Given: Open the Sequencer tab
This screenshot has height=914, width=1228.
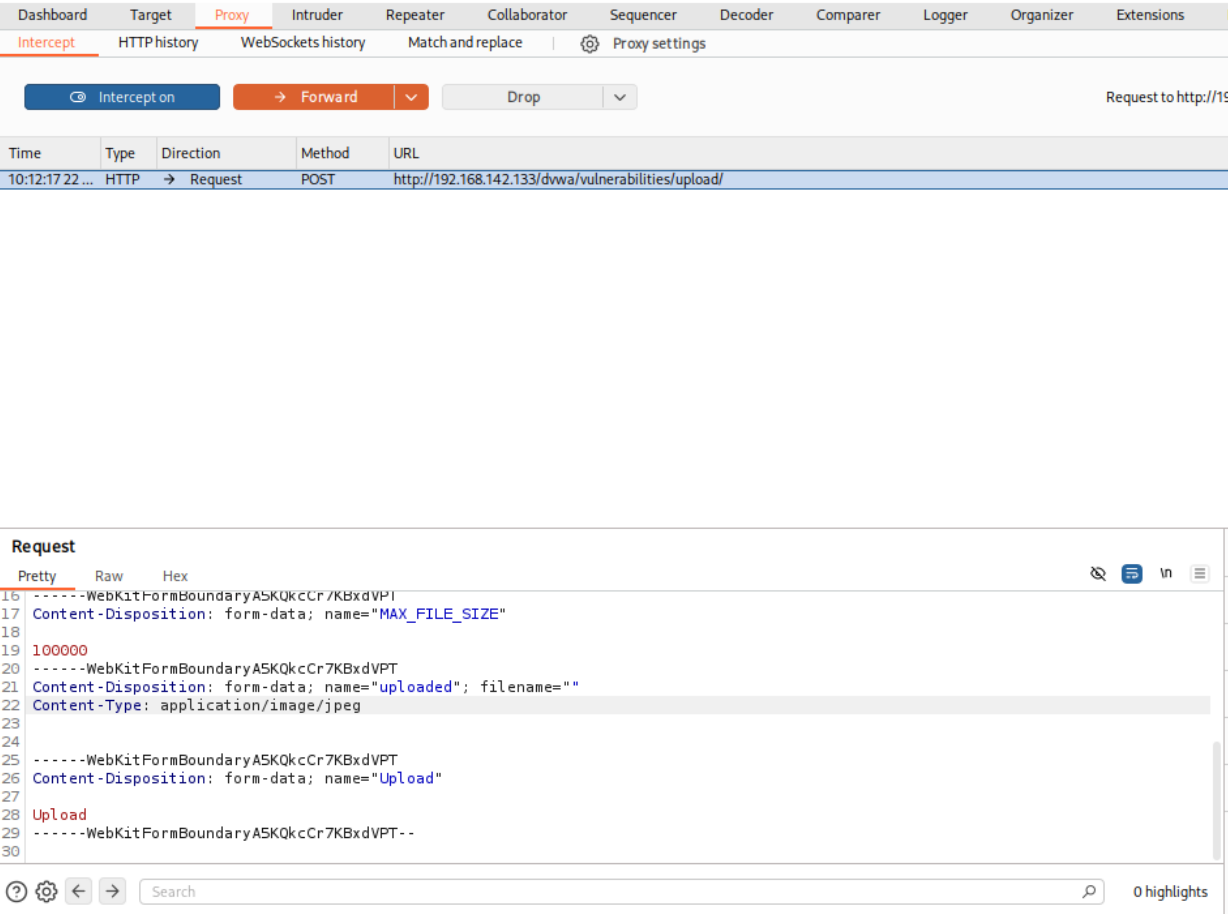Looking at the screenshot, I should click(643, 15).
